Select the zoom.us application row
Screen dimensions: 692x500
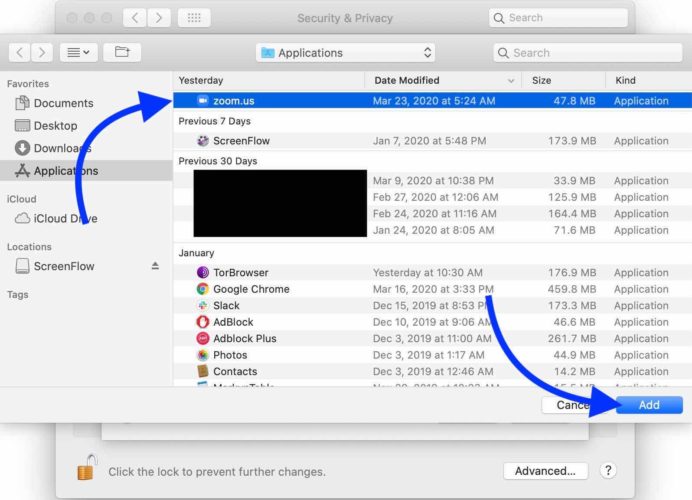pos(432,101)
